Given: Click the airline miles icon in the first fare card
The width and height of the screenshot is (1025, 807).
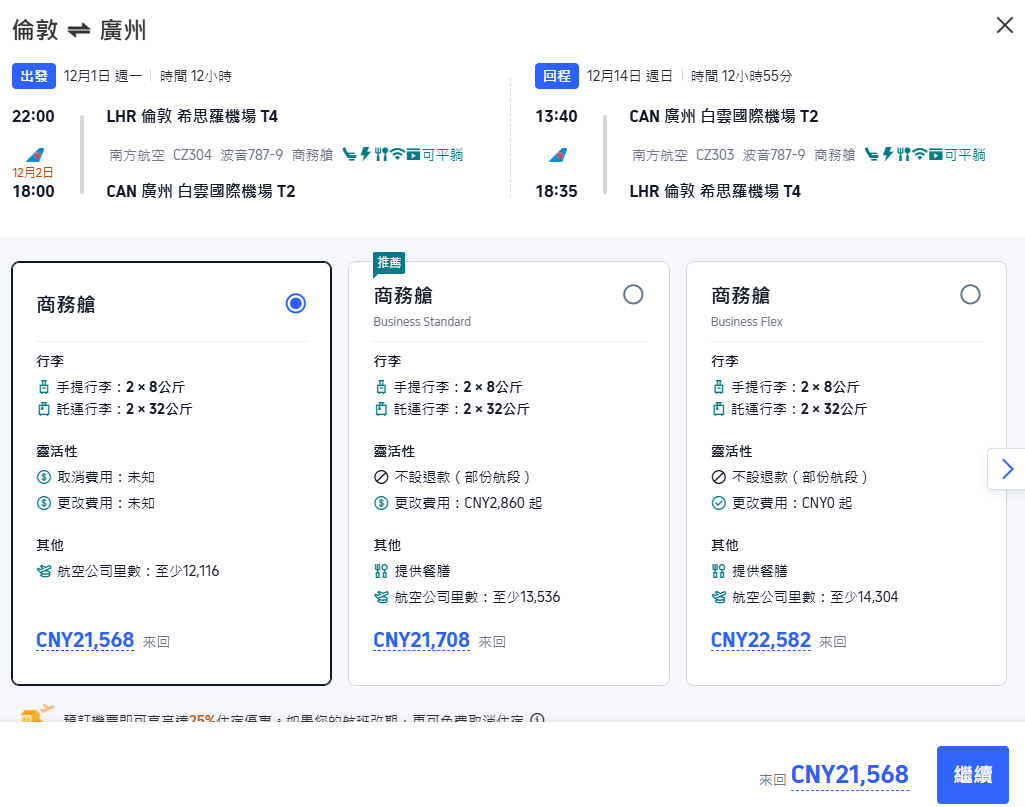Looking at the screenshot, I should click(x=44, y=571).
